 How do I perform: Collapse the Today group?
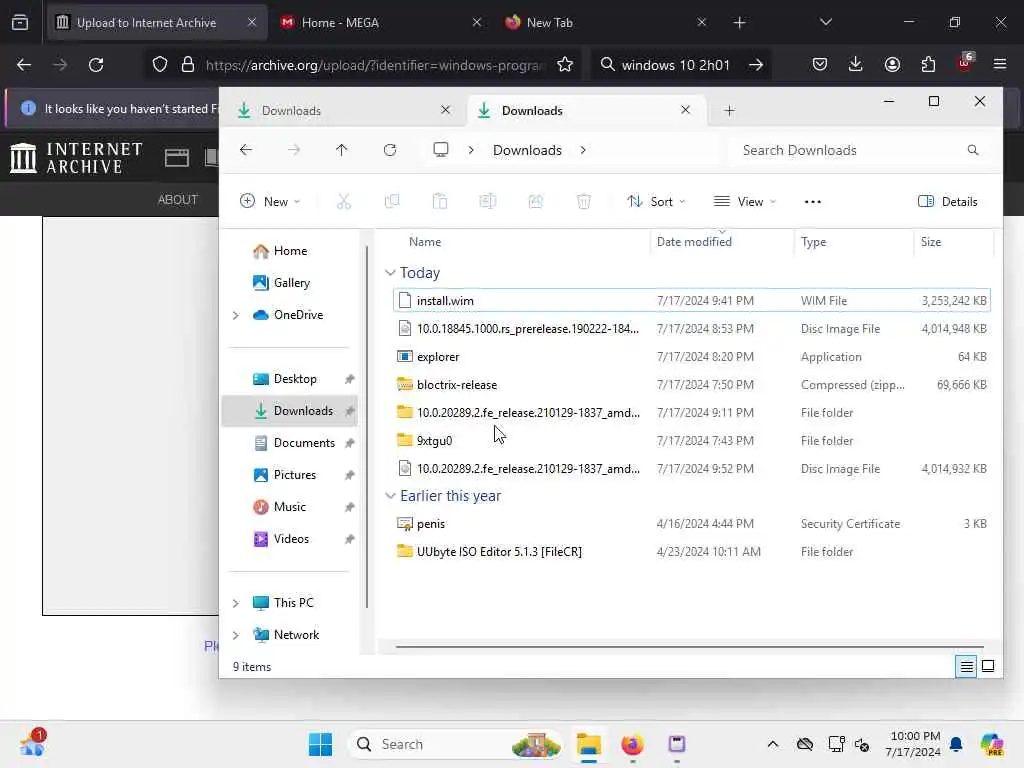click(390, 273)
